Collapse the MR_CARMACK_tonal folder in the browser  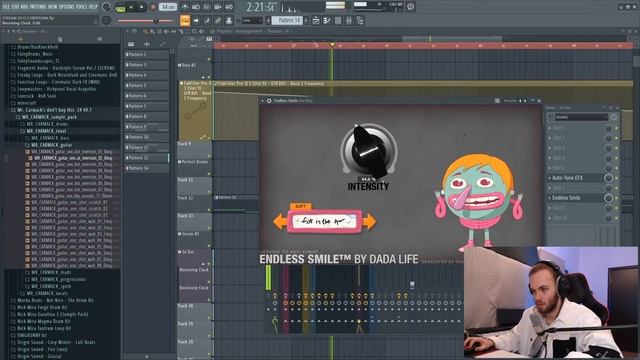coord(44,131)
